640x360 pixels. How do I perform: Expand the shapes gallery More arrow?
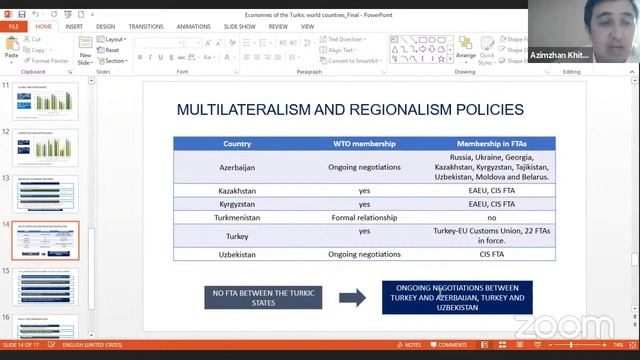click(x=450, y=59)
